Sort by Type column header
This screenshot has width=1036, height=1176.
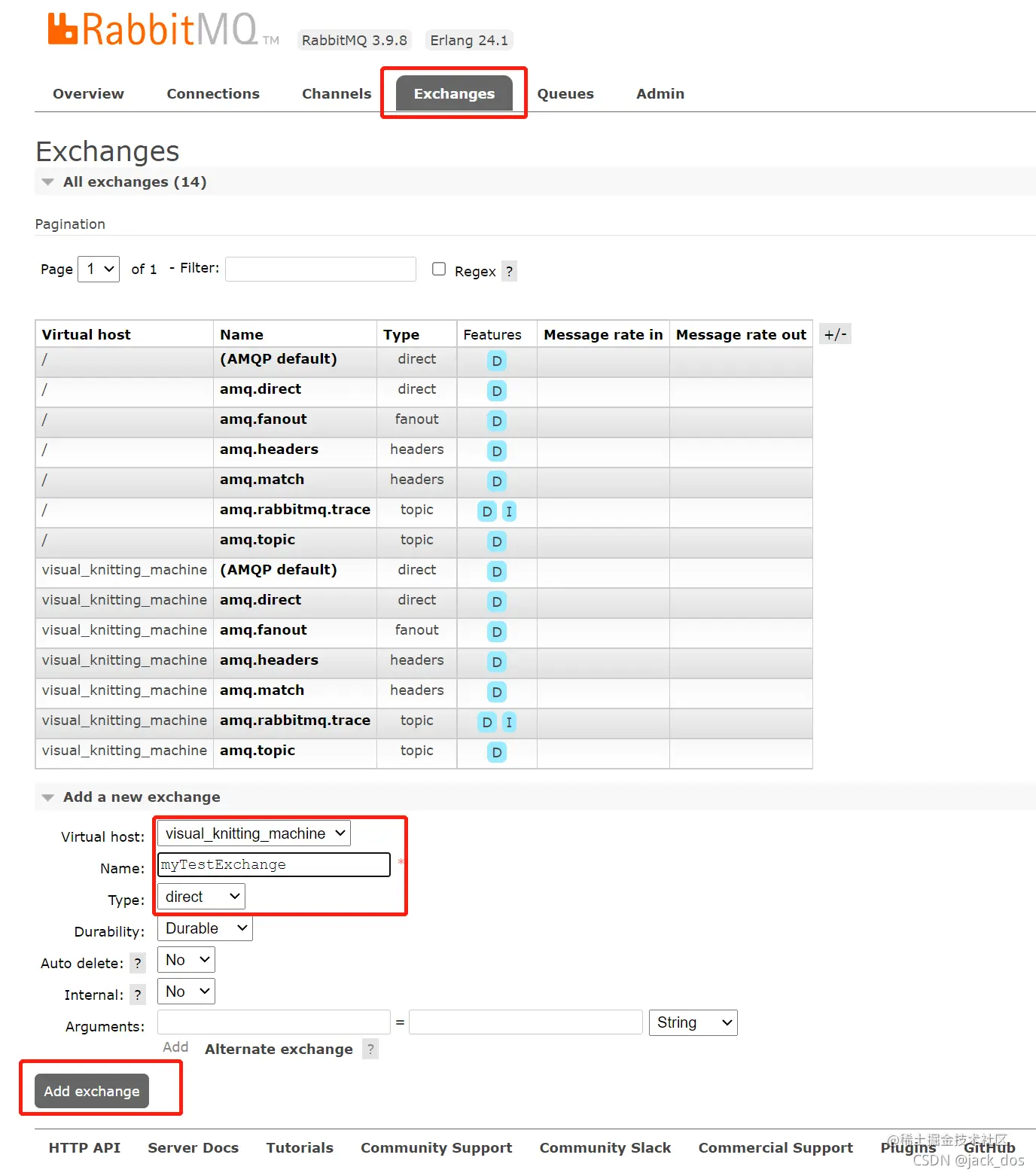(401, 334)
